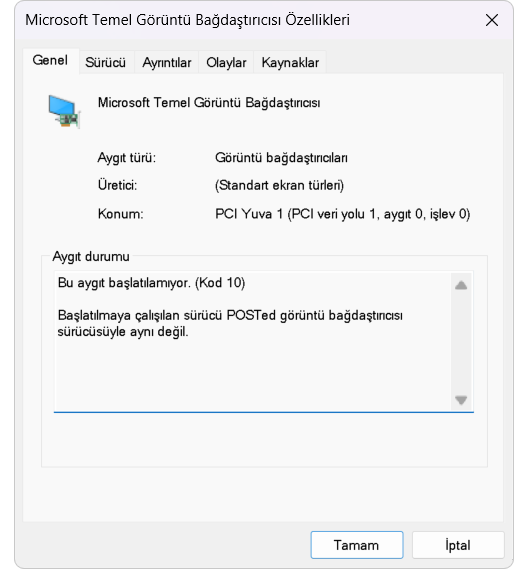The height and width of the screenshot is (572, 529).
Task: Open the Olaylar tab
Action: click(x=226, y=62)
